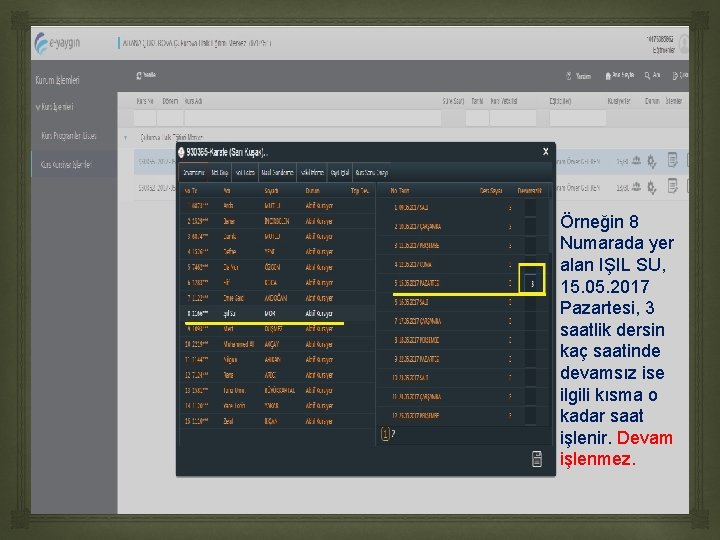Select student row 10 Muhammed Ali AKÇAY

[x=278, y=344]
